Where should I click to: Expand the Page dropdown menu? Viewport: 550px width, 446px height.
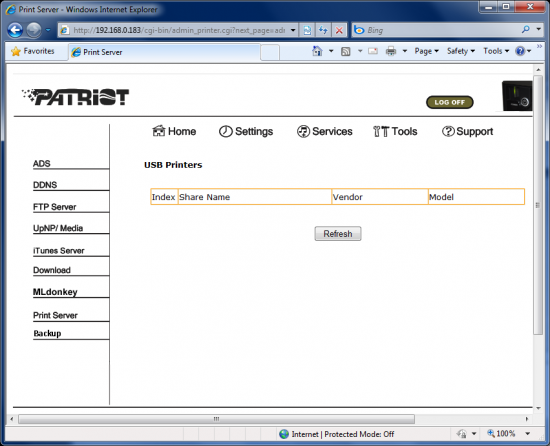427,51
